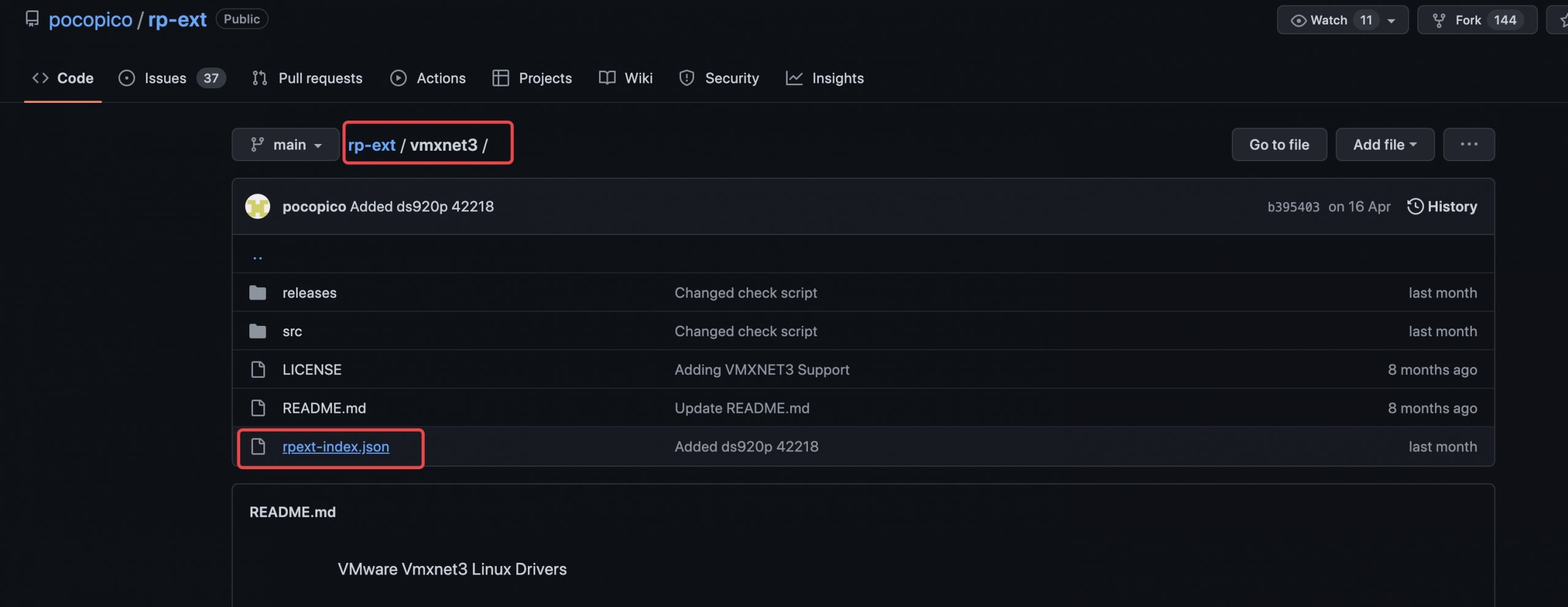Click the git branch icon on main
The width and height of the screenshot is (1568, 607).
click(257, 145)
